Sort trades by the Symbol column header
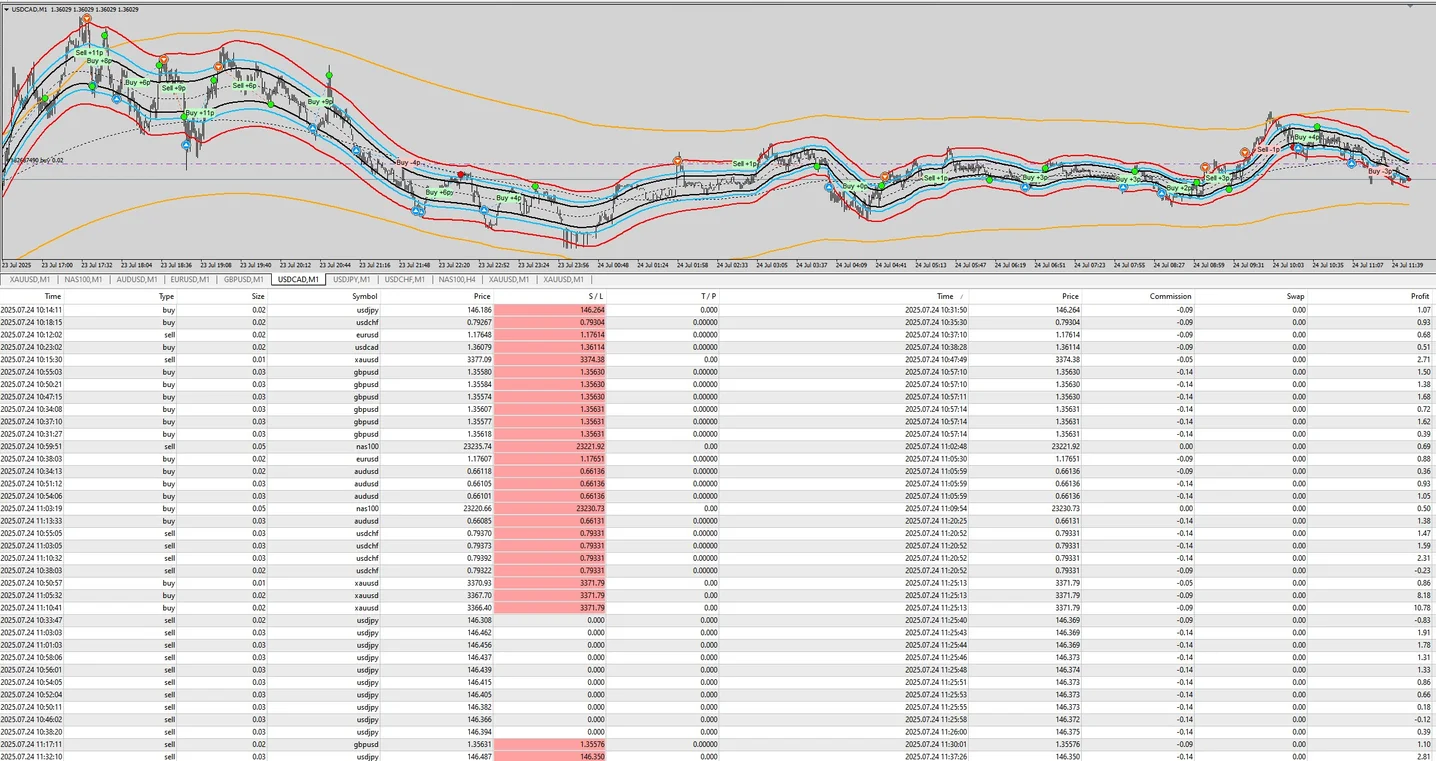Viewport: 1436px width, 761px height. click(x=365, y=296)
